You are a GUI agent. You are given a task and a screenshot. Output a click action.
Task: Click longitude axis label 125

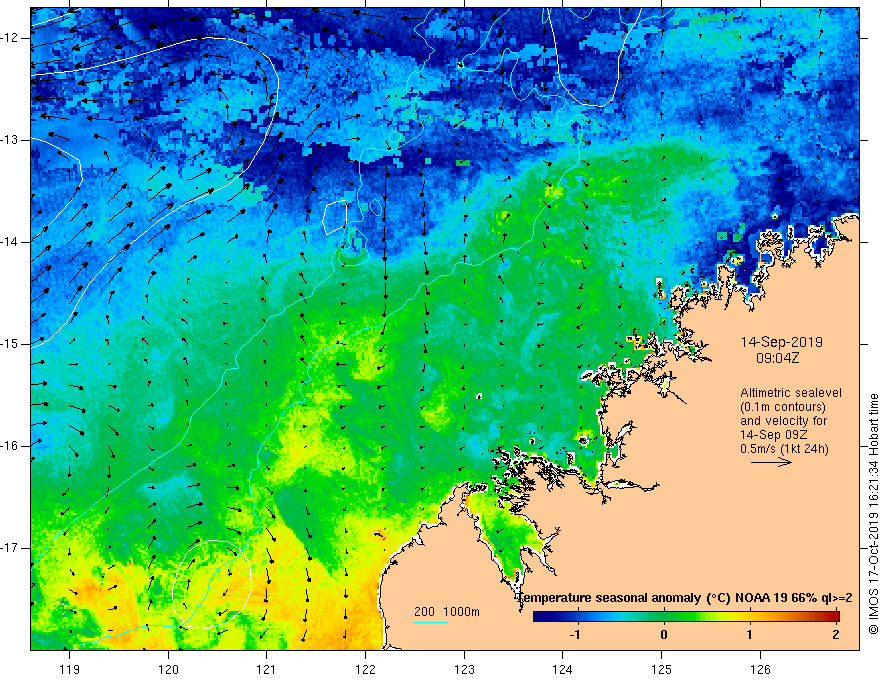point(662,669)
